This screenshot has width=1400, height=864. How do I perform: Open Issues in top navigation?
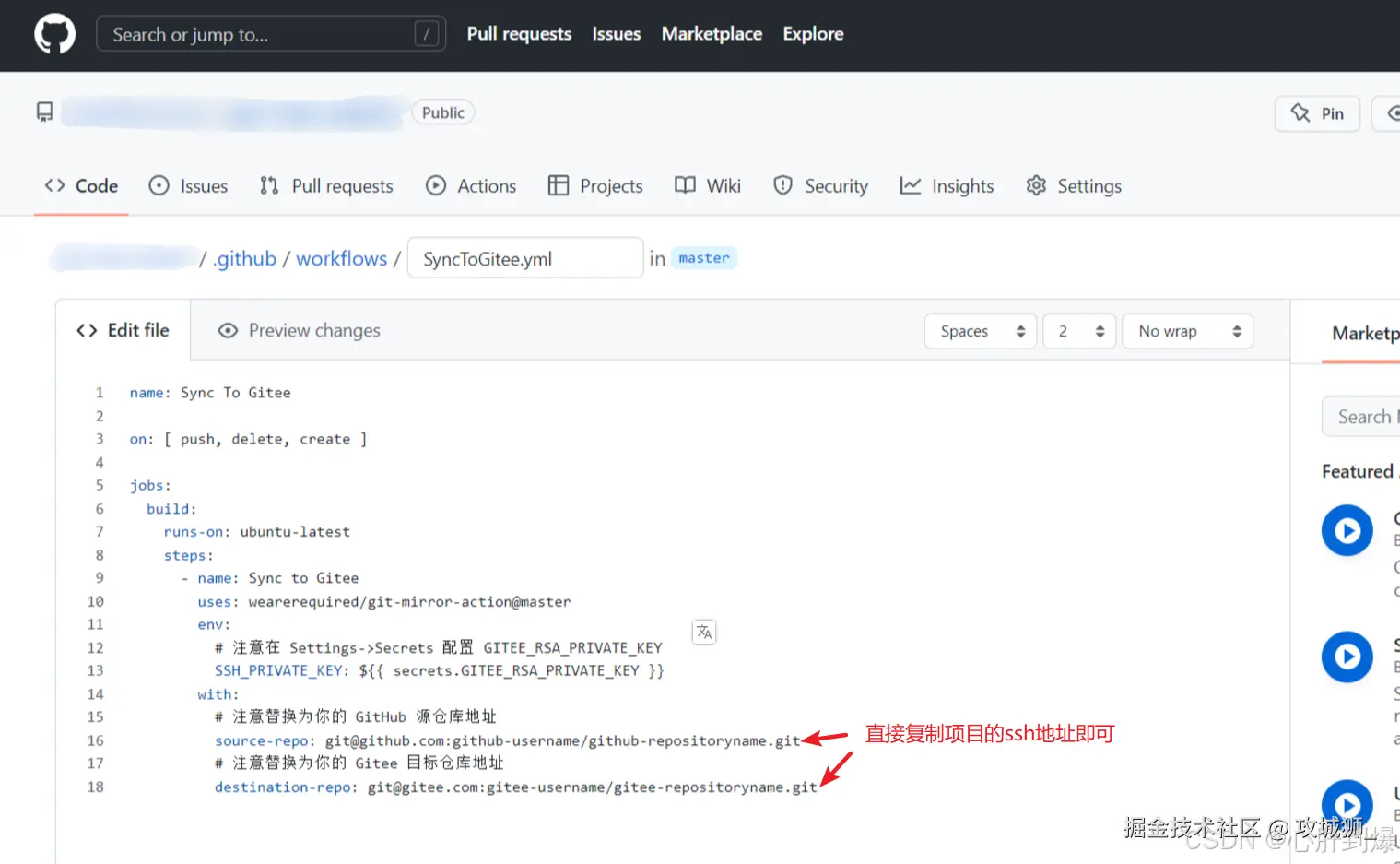tap(616, 34)
